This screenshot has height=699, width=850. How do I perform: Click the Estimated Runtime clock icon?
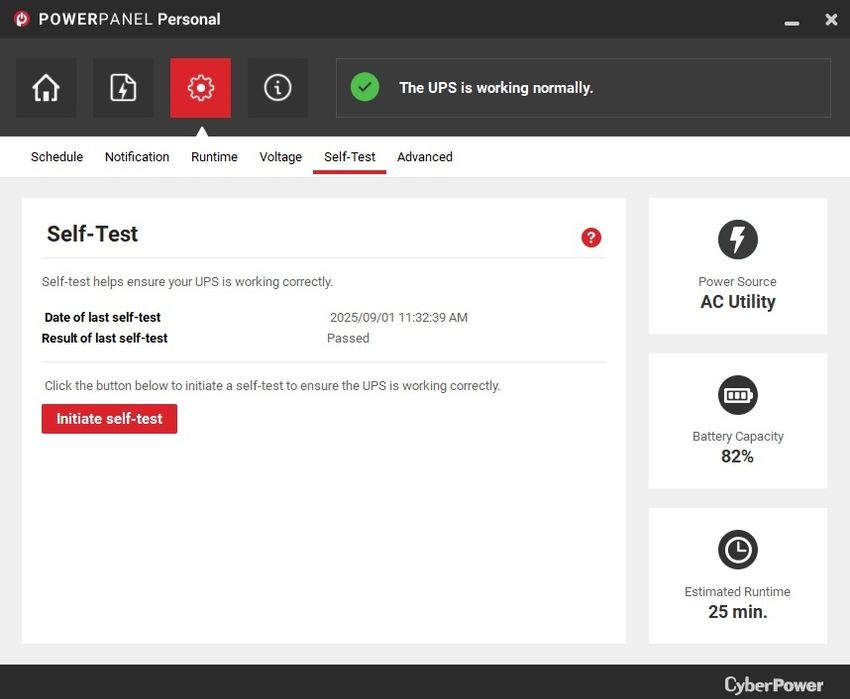(737, 550)
